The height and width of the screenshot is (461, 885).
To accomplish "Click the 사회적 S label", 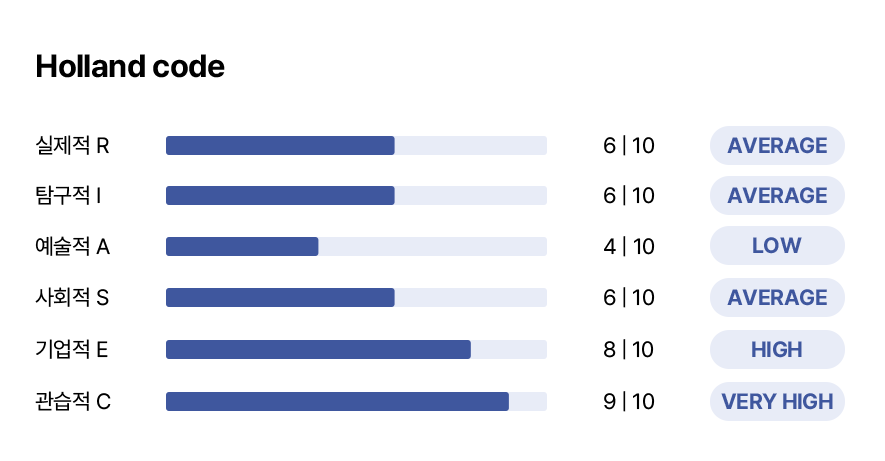I will [x=72, y=298].
